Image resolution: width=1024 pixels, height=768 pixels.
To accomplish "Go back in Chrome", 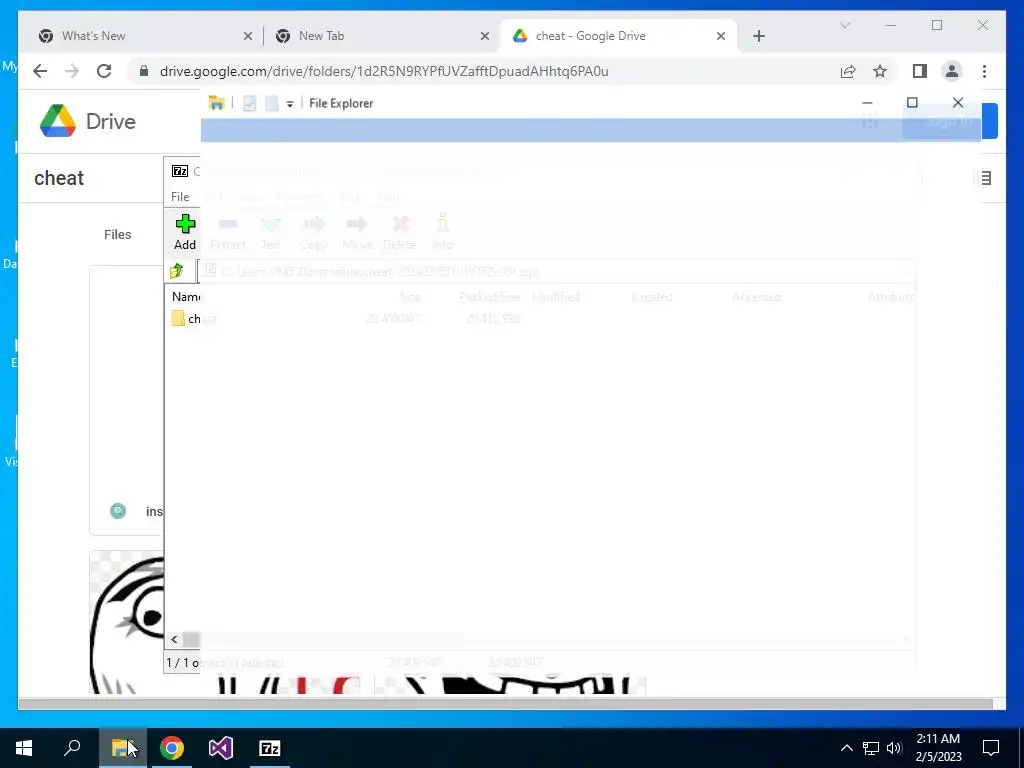I will pos(40,71).
